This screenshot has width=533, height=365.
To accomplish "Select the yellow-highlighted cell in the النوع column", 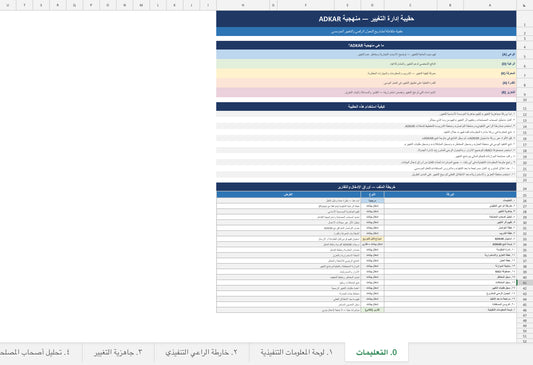I will [373, 239].
